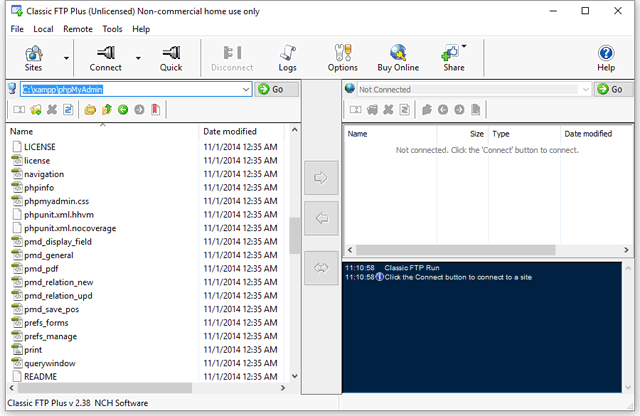Screen dimensions: 640x416
Task: Open the Remote menu
Action: coord(77,29)
